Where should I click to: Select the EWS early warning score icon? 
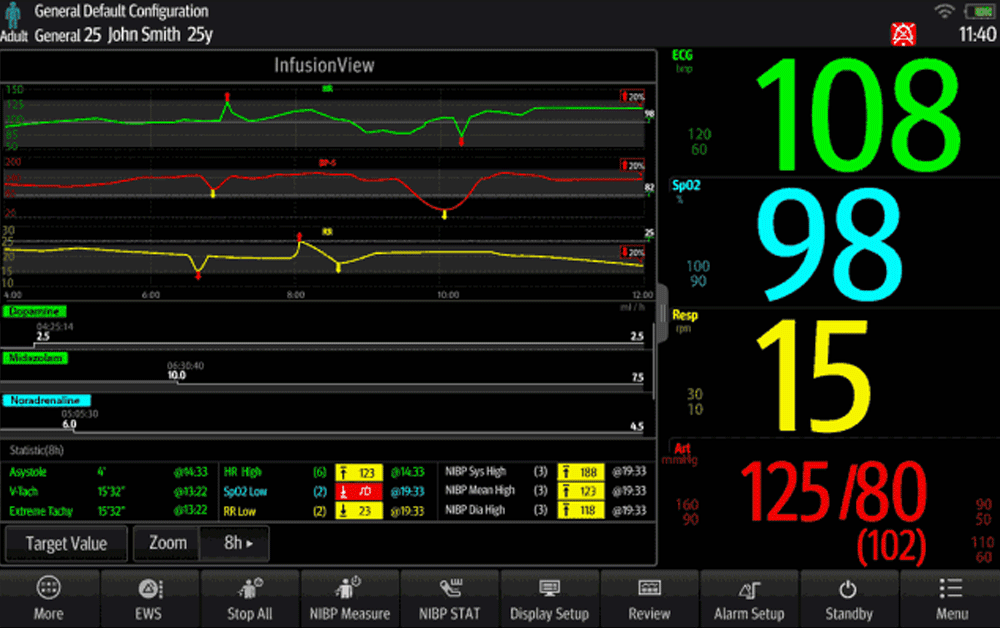(149, 597)
